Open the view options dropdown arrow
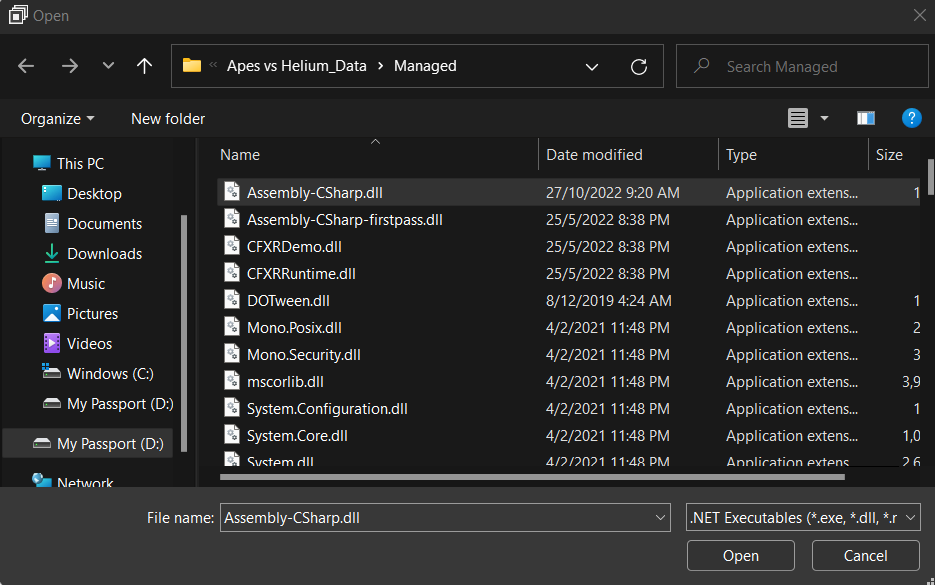Viewport: 935px width, 585px height. coord(824,118)
